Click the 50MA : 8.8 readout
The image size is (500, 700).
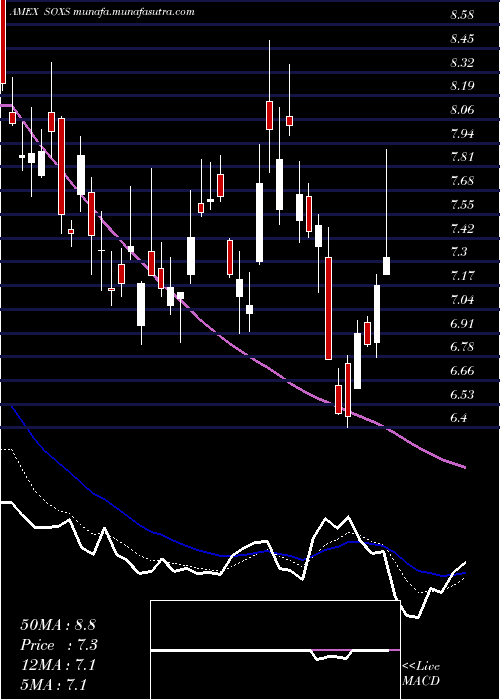tap(58, 625)
